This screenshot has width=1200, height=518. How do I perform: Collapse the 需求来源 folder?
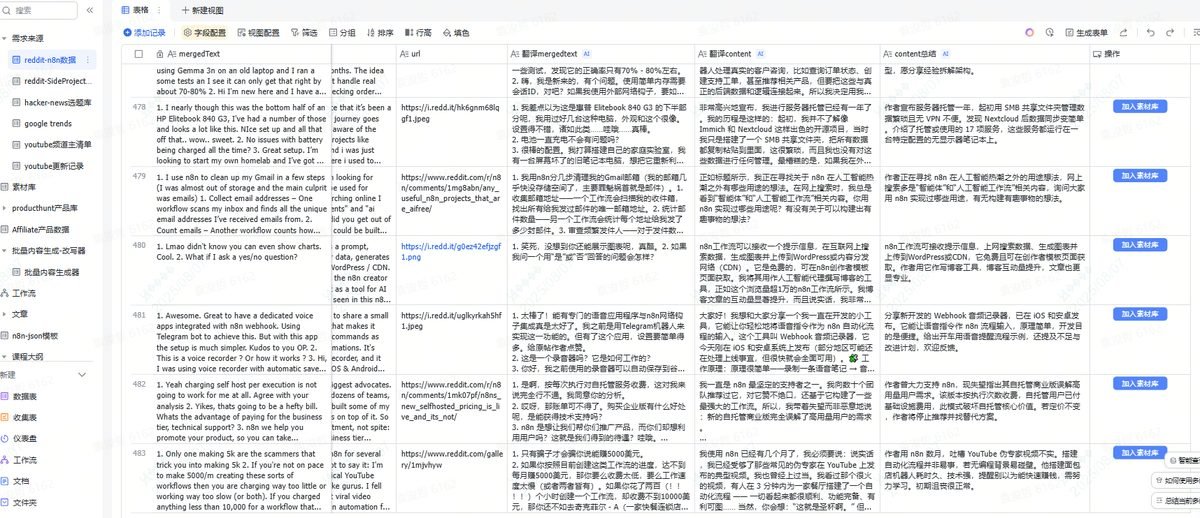click(x=6, y=39)
